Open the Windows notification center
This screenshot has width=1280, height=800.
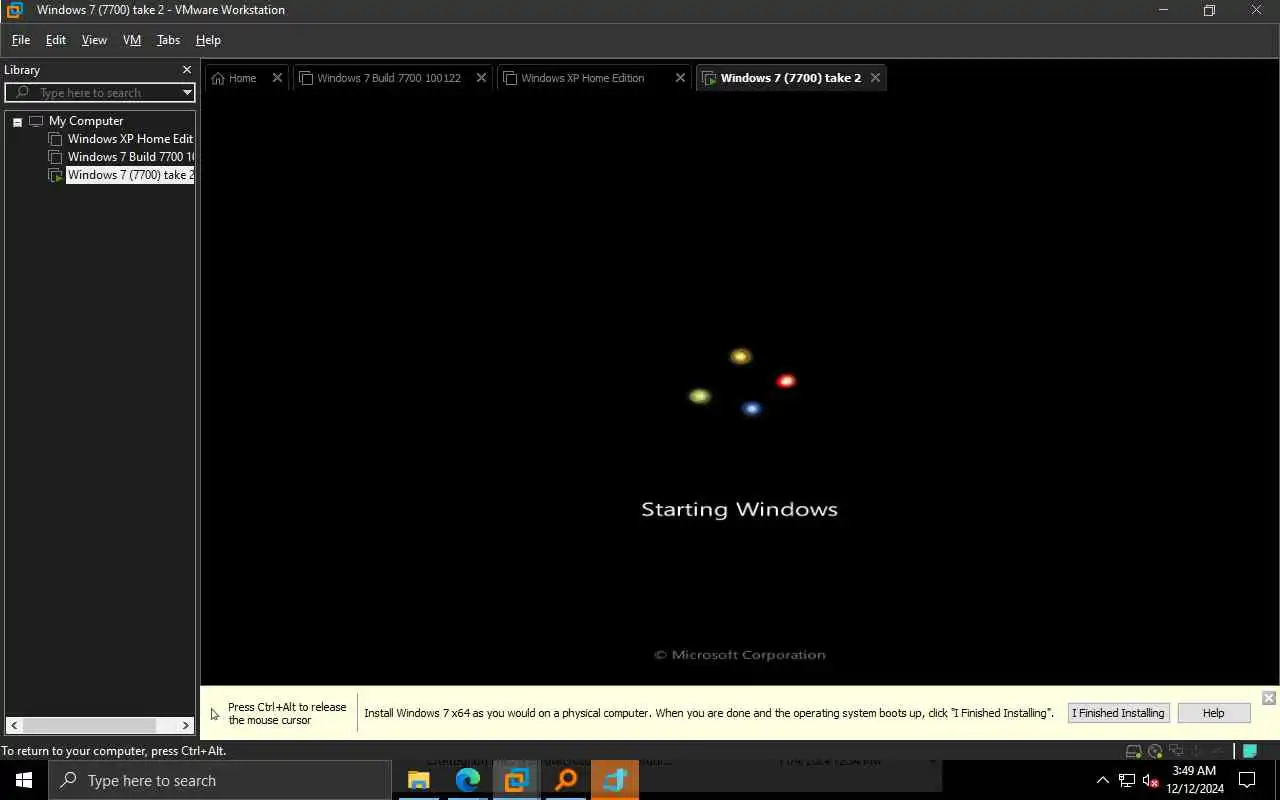tap(1247, 780)
